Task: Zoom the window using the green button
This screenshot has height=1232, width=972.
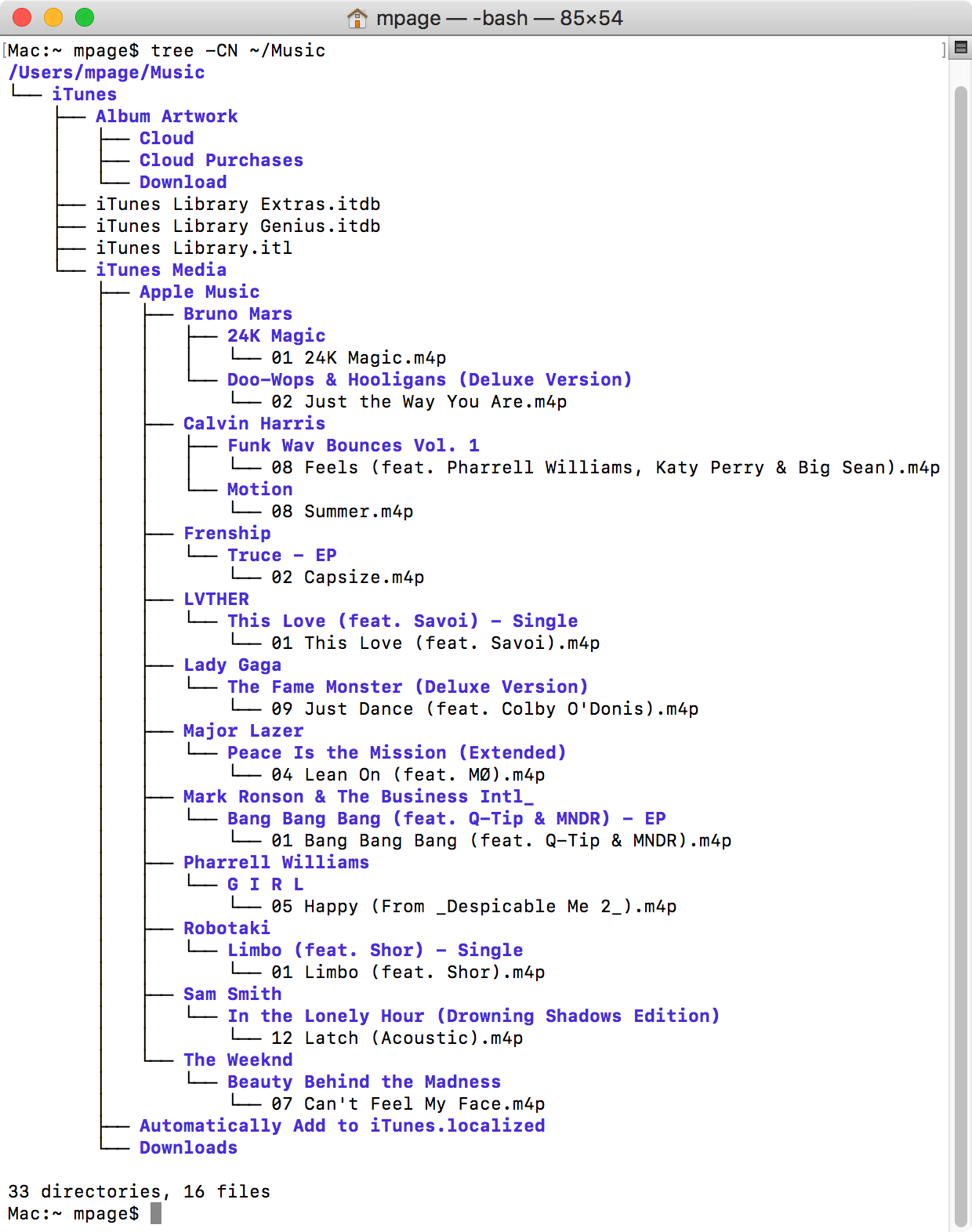Action: (x=85, y=17)
